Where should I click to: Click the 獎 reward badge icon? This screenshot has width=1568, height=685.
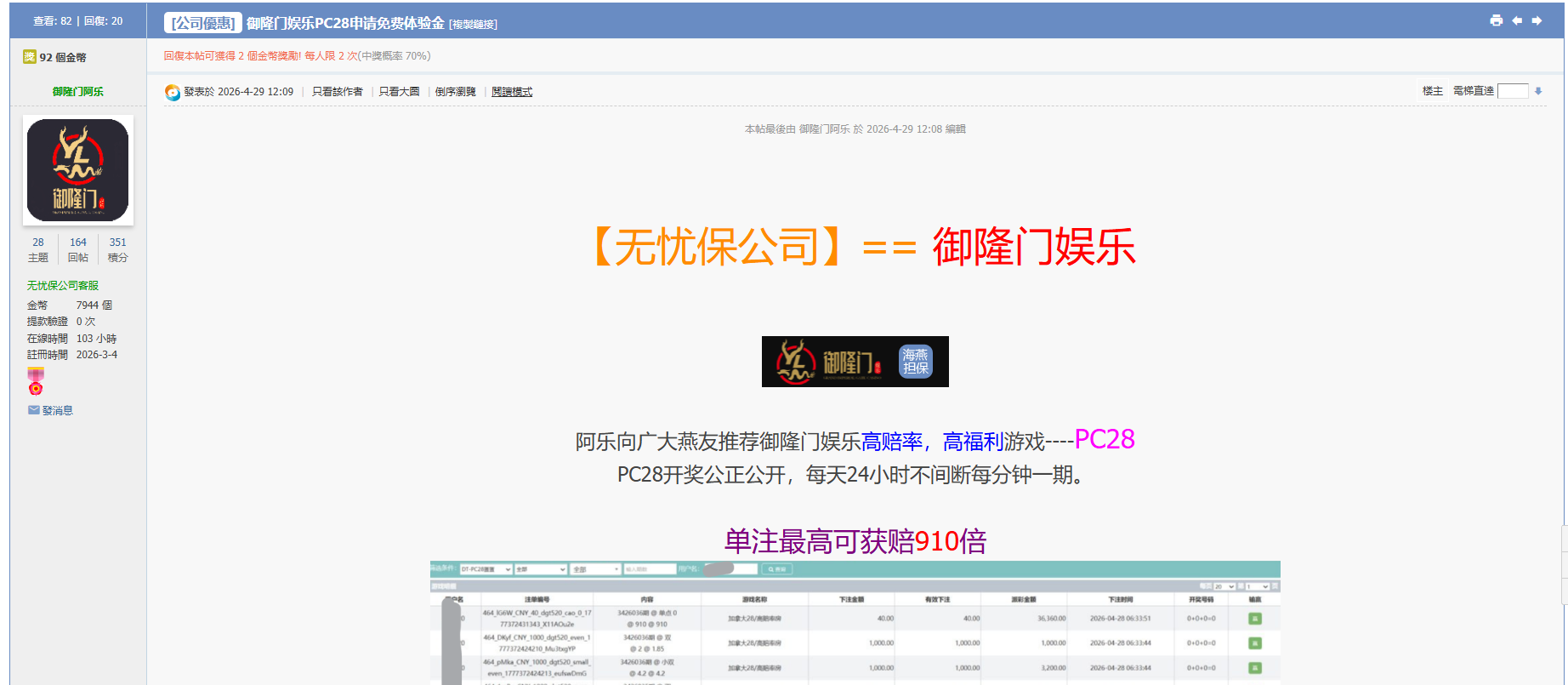tap(30, 57)
